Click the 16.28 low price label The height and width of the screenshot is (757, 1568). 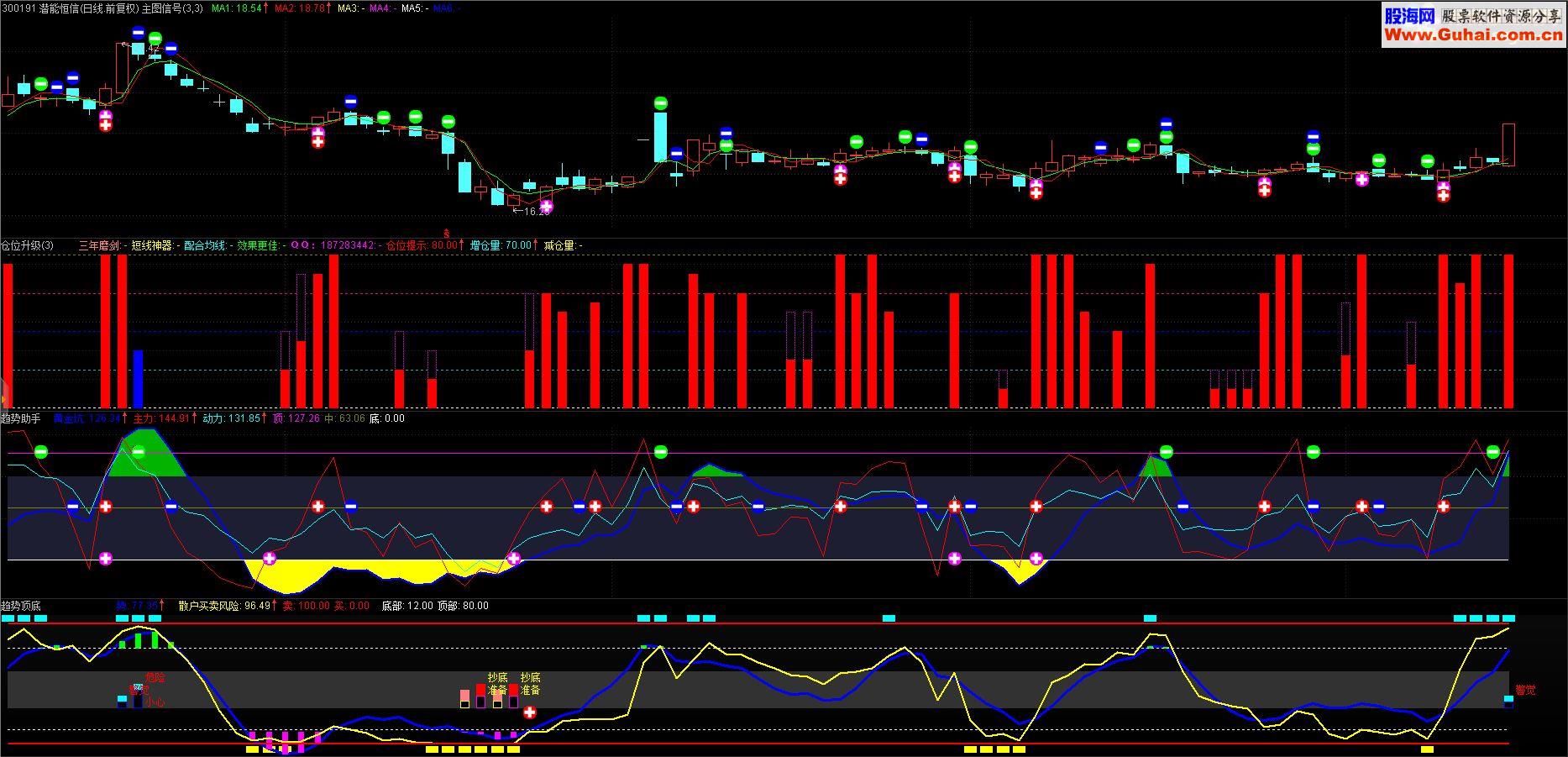click(531, 212)
